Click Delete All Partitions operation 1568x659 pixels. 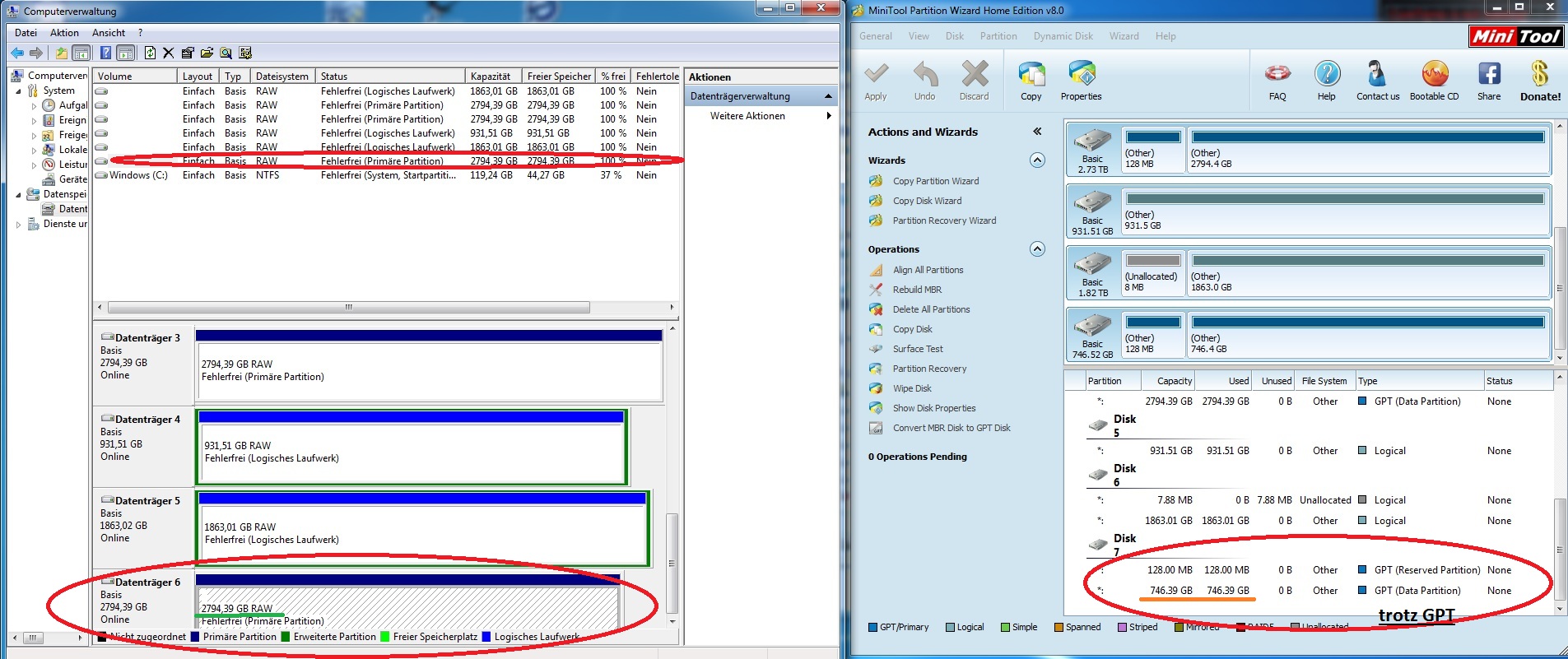(931, 309)
